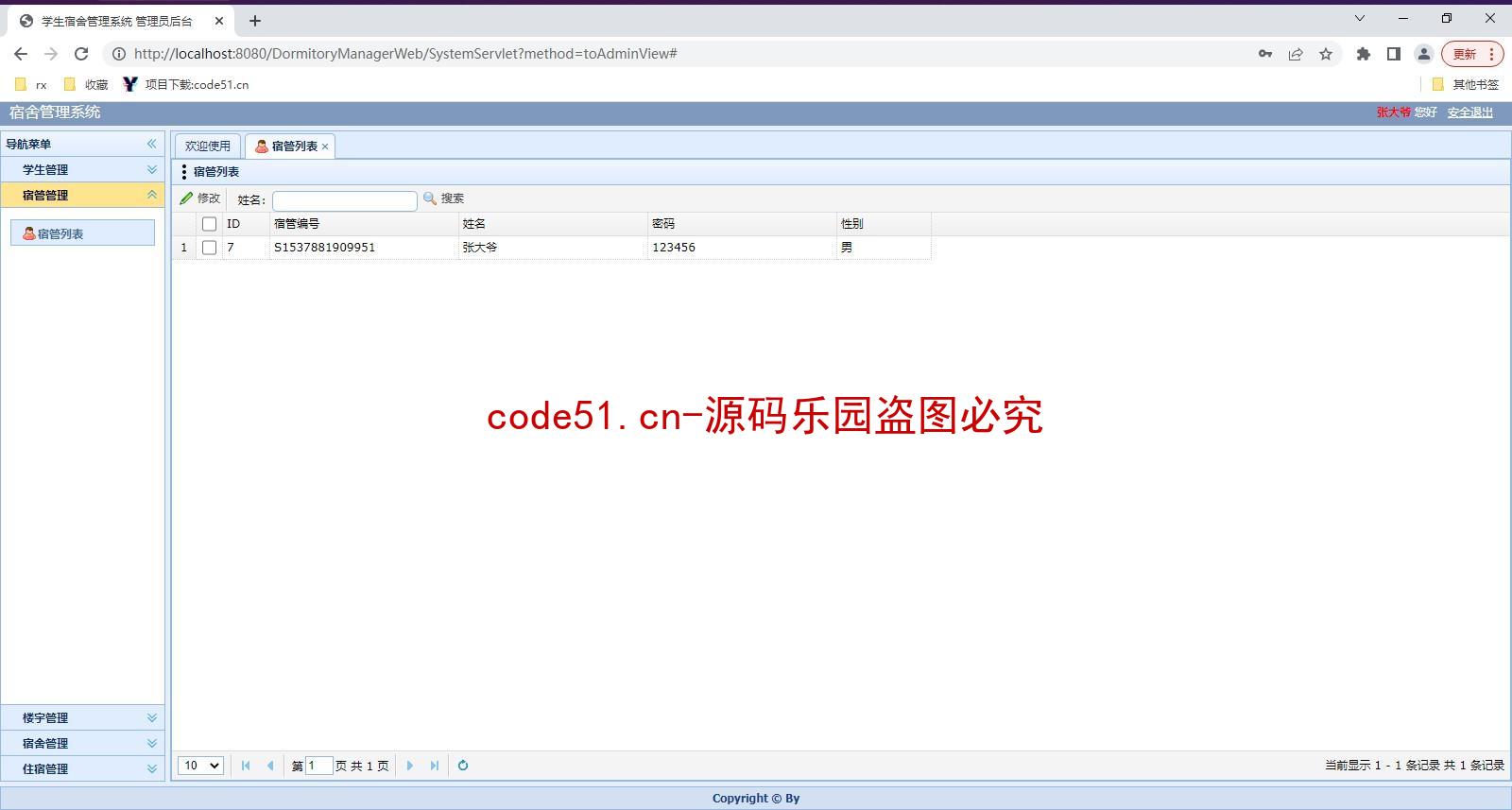
Task: View site information icon in address bar
Action: 119,54
